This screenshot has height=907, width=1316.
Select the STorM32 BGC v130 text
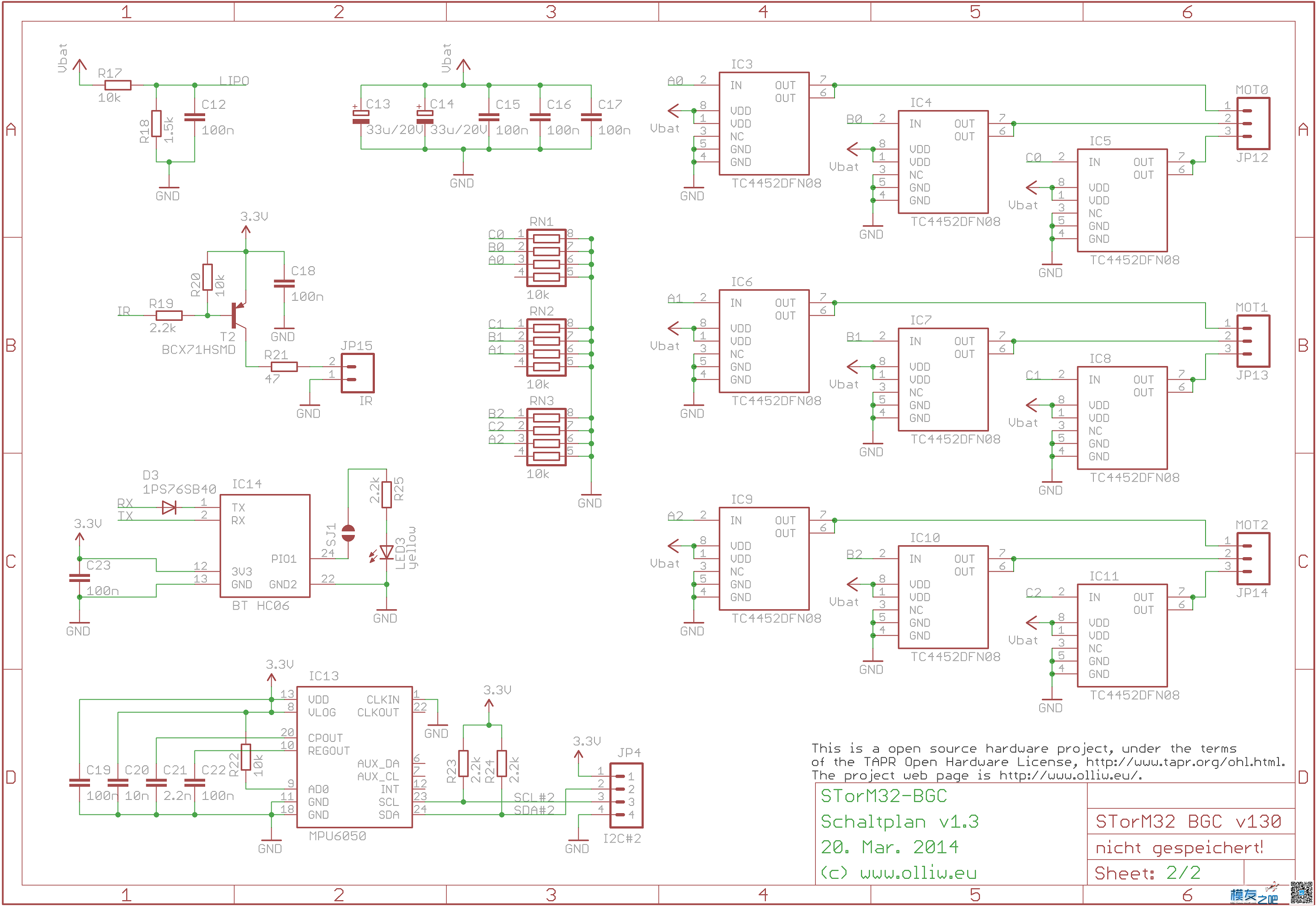pos(1188,822)
